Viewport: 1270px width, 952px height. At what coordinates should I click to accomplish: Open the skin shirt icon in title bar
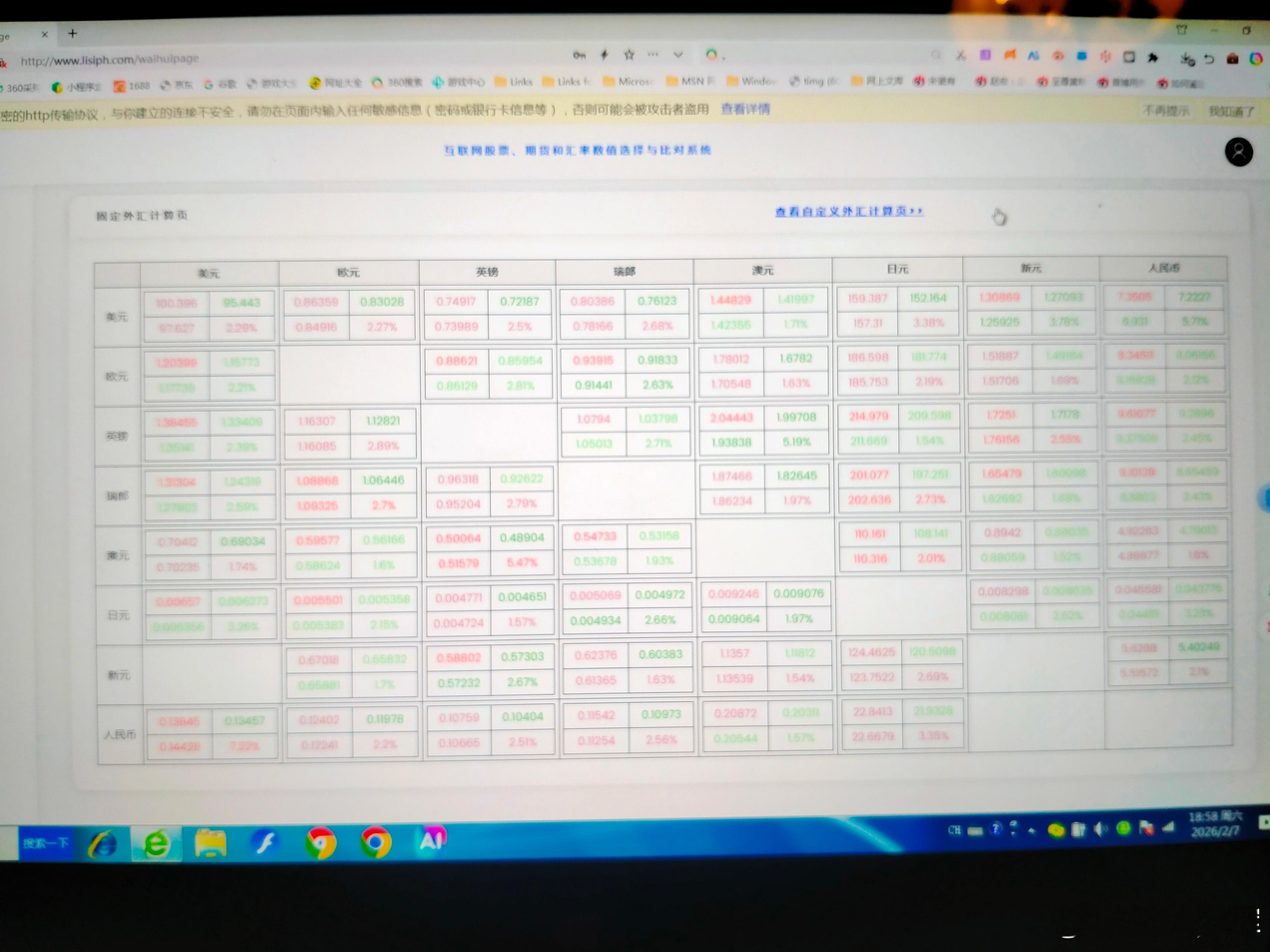coord(1182,30)
